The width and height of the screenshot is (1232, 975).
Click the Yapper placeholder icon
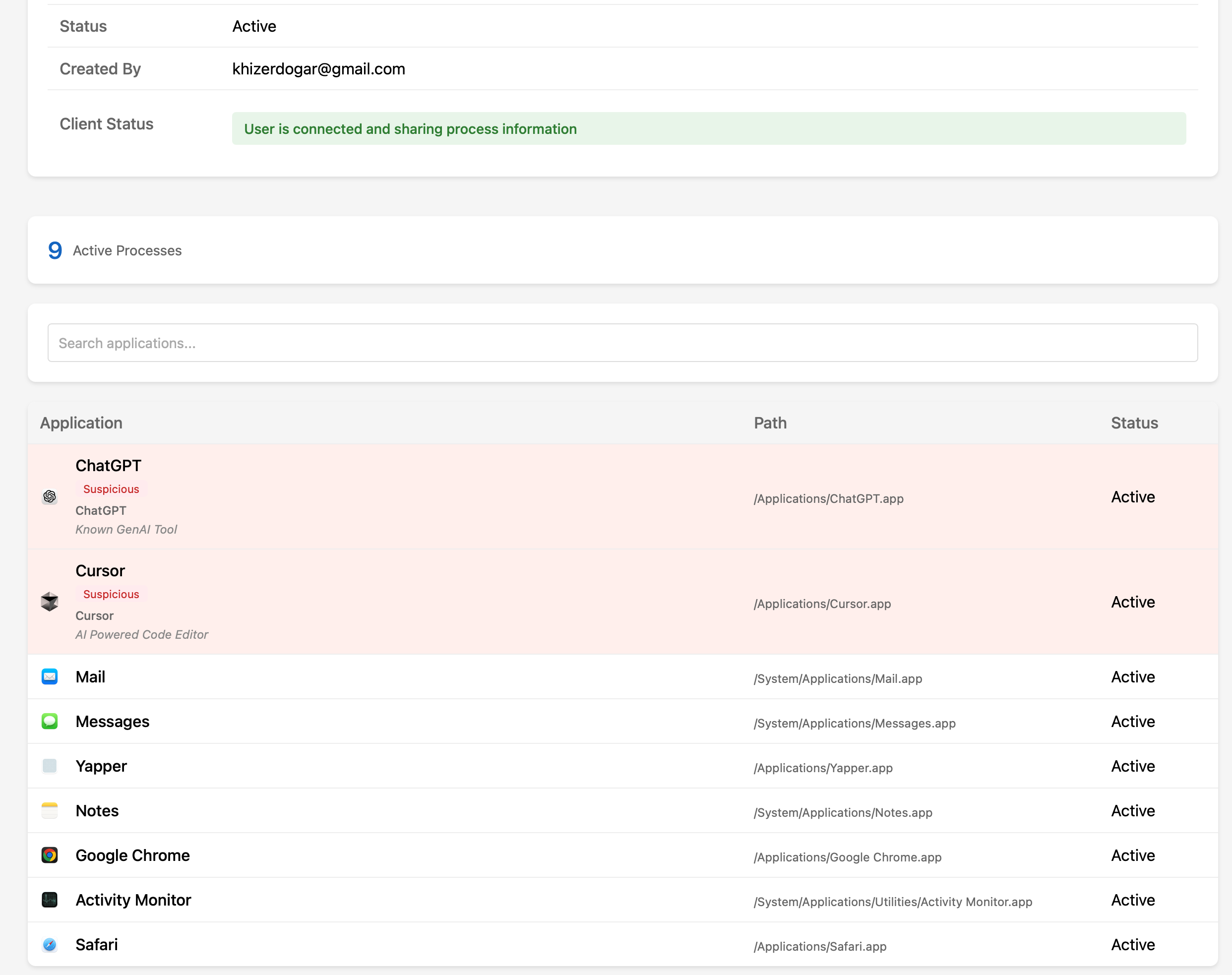tap(50, 766)
